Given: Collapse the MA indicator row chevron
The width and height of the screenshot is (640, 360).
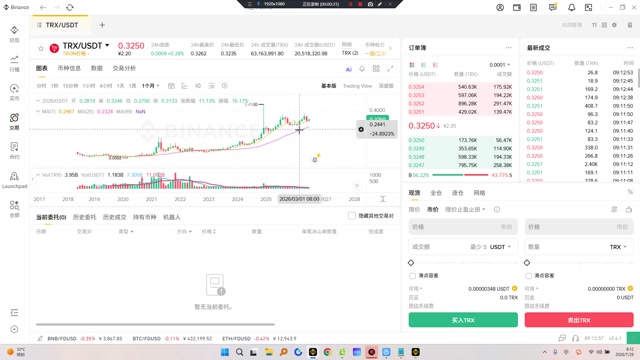Looking at the screenshot, I should 38,111.
